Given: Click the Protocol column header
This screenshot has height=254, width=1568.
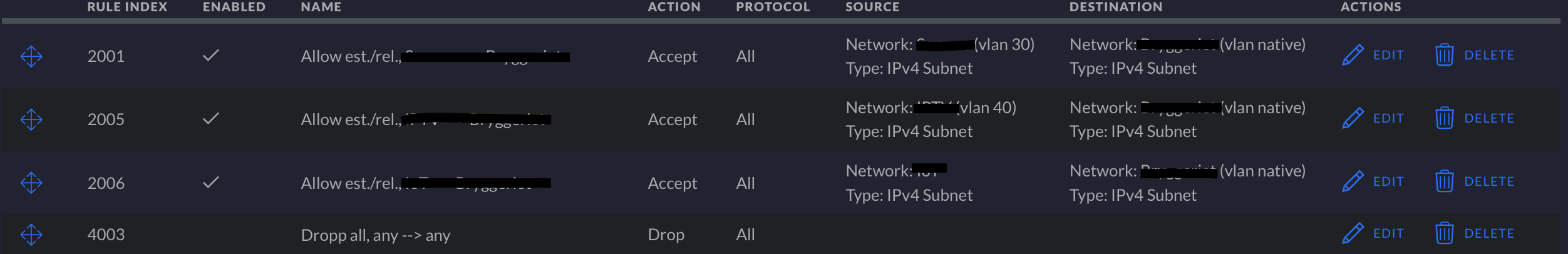Looking at the screenshot, I should pyautogui.click(x=773, y=7).
